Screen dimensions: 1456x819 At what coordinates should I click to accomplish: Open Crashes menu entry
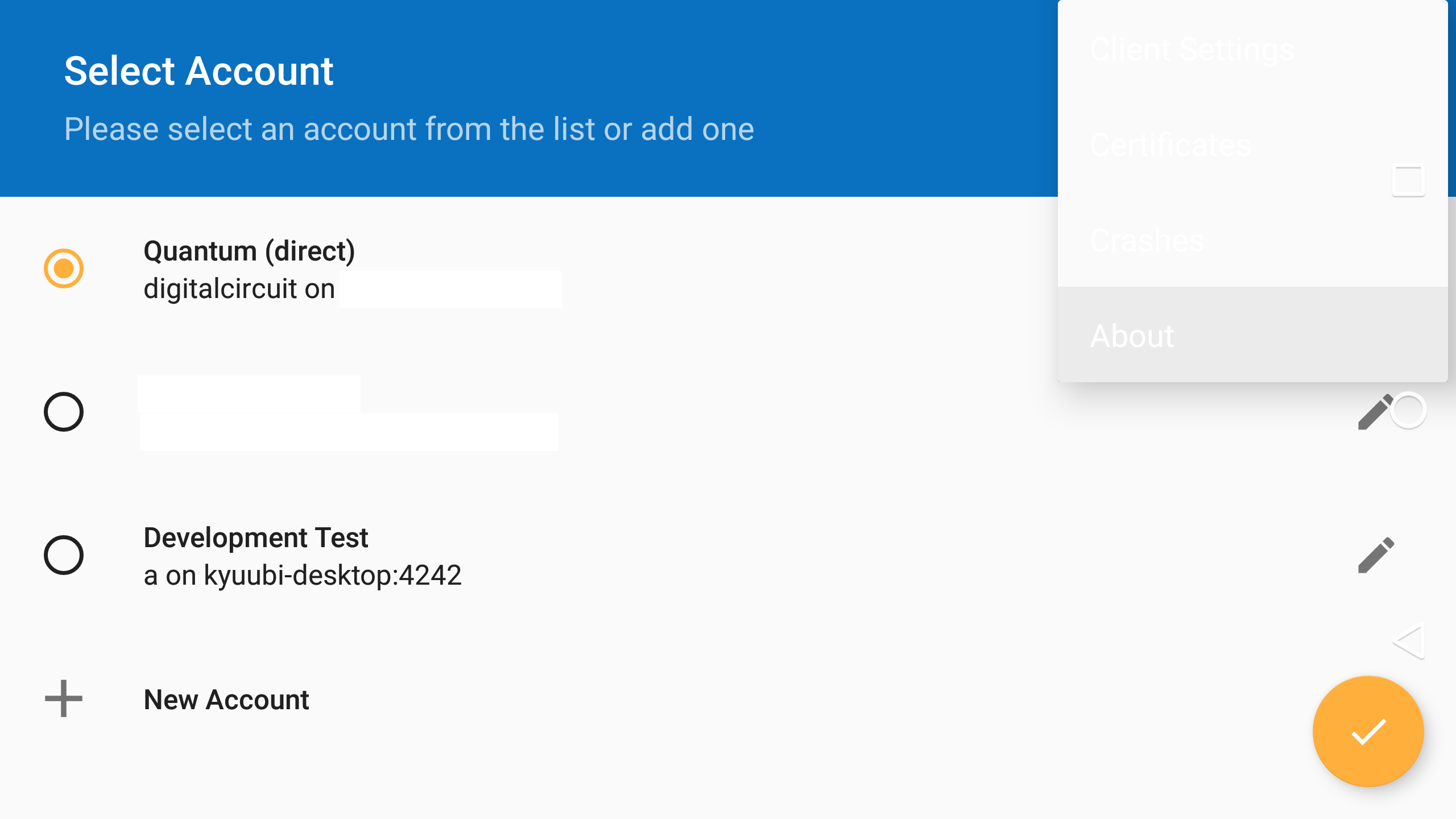click(1148, 241)
